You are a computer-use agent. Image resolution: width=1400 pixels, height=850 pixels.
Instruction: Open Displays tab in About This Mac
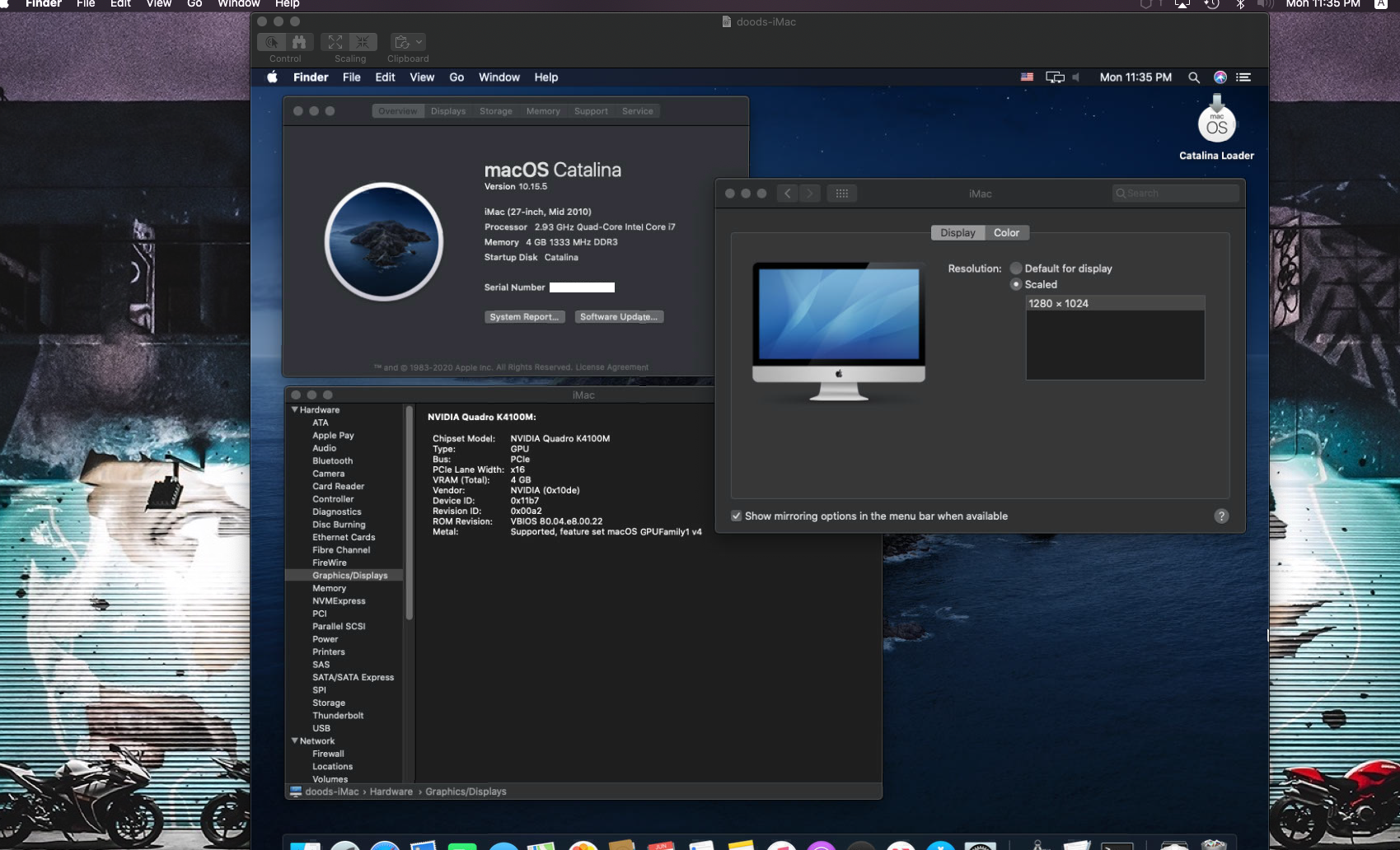tap(448, 111)
